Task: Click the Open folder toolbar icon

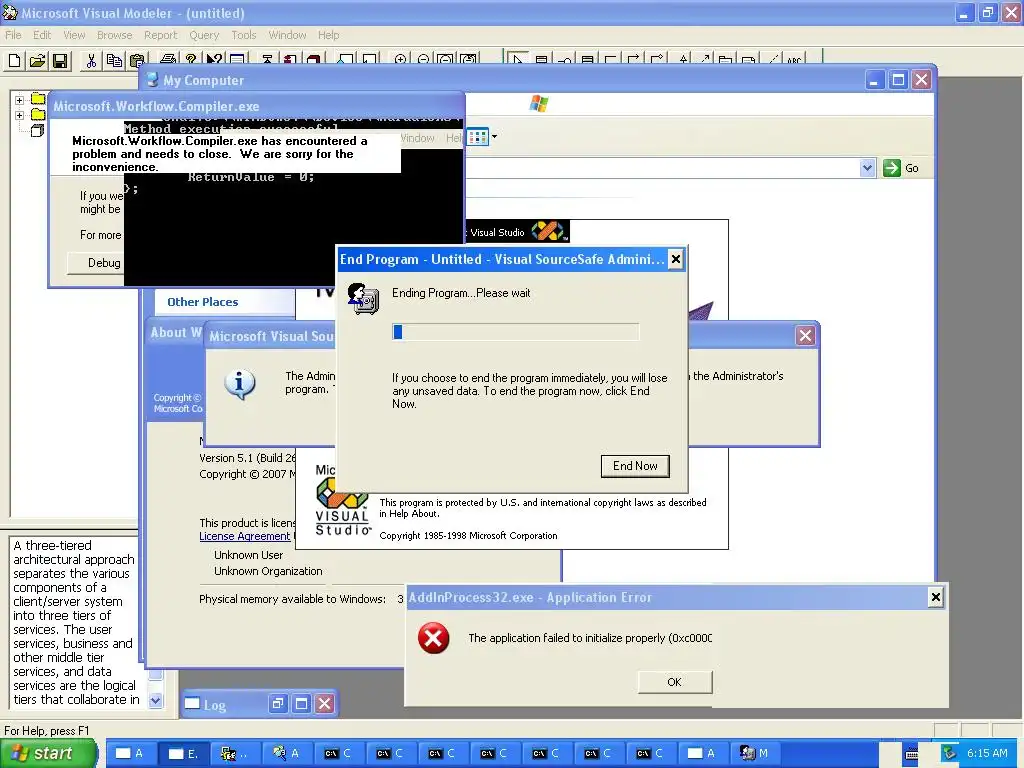Action: pos(37,61)
